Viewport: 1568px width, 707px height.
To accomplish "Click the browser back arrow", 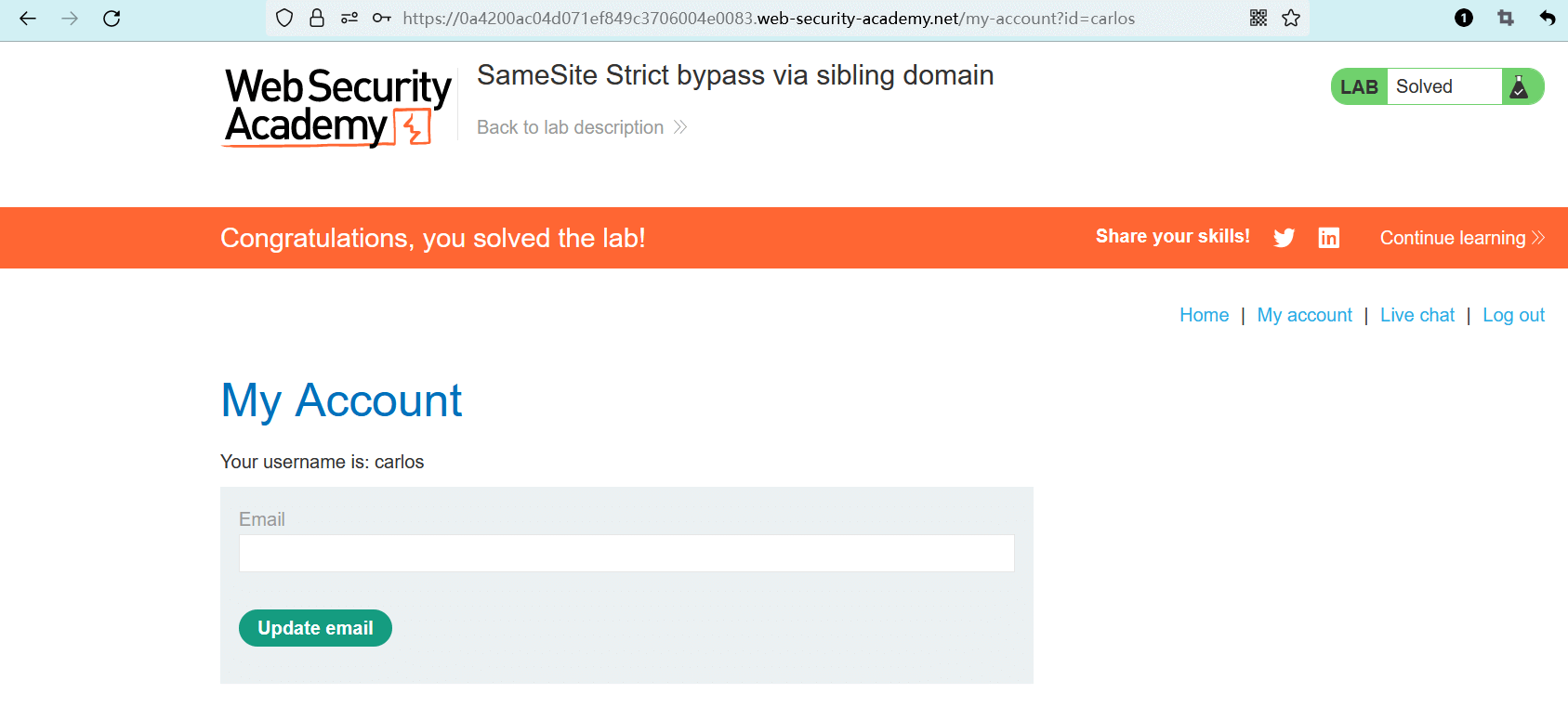I will tap(28, 19).
